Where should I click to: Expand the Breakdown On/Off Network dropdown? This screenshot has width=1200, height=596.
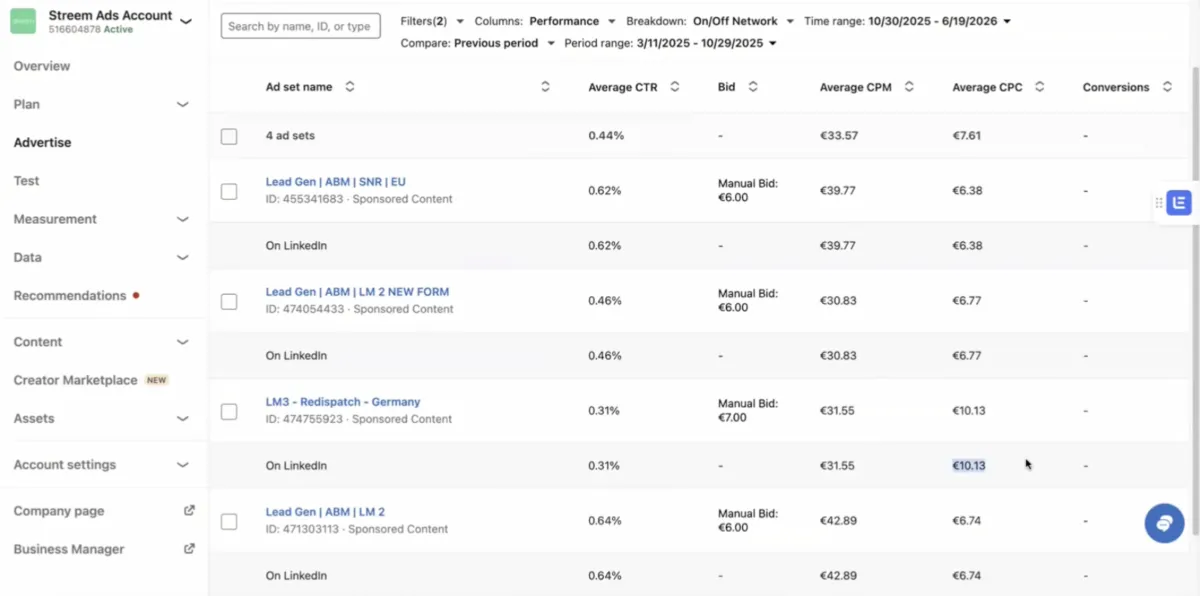(710, 21)
